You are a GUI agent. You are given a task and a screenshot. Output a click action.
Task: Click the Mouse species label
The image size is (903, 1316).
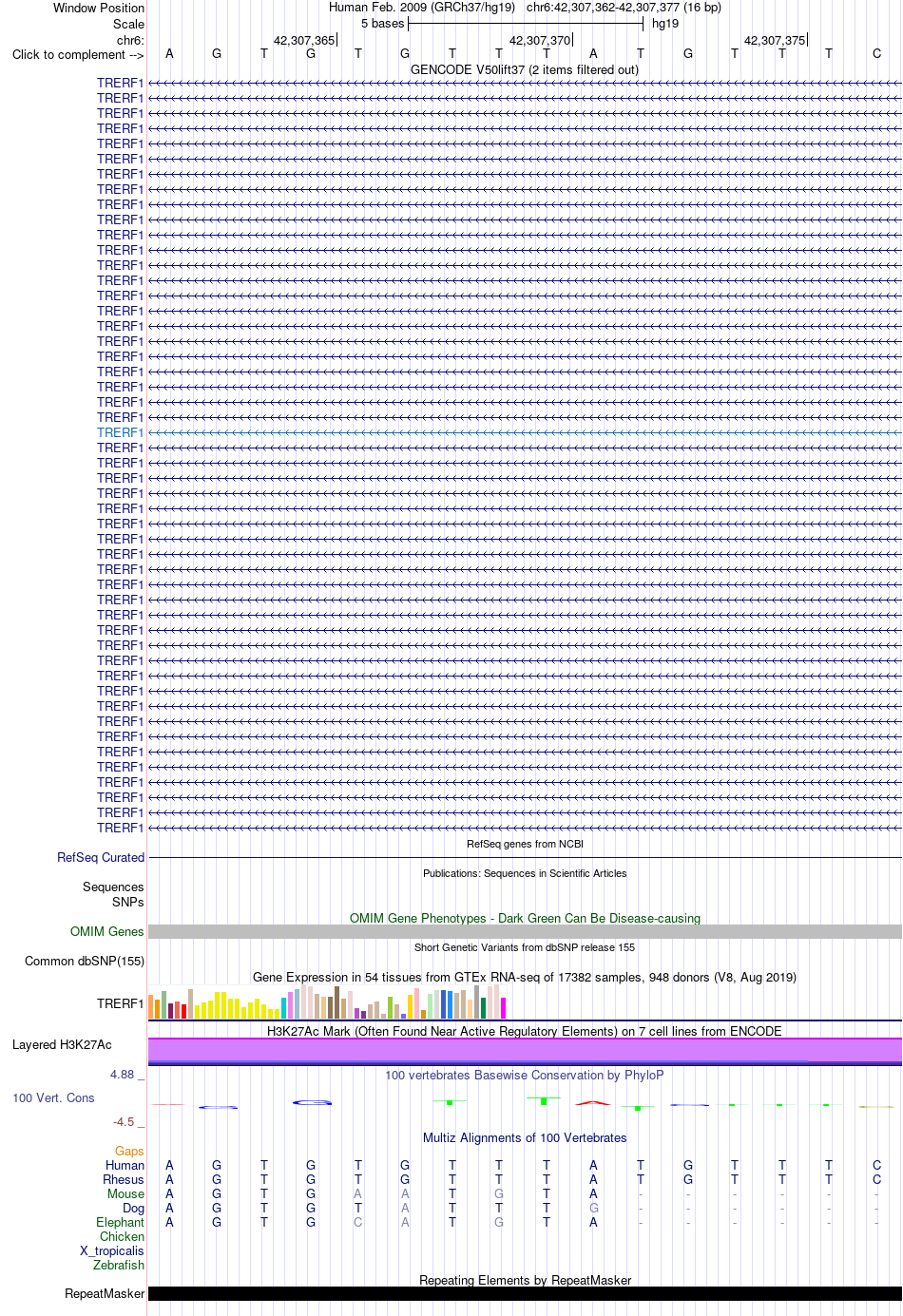125,1193
